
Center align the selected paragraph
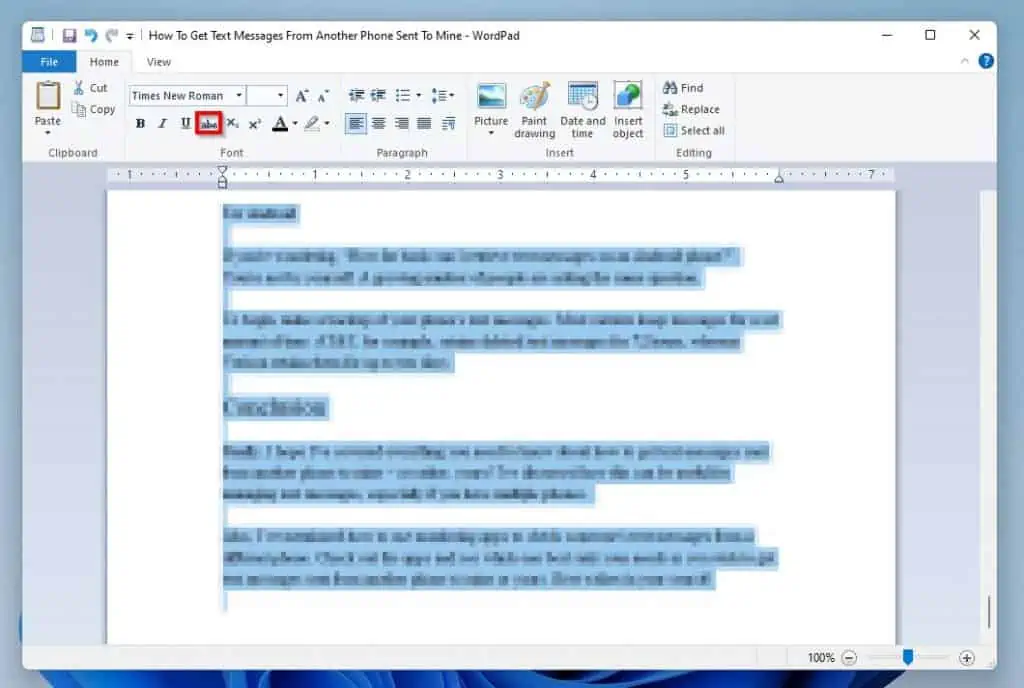coord(378,123)
